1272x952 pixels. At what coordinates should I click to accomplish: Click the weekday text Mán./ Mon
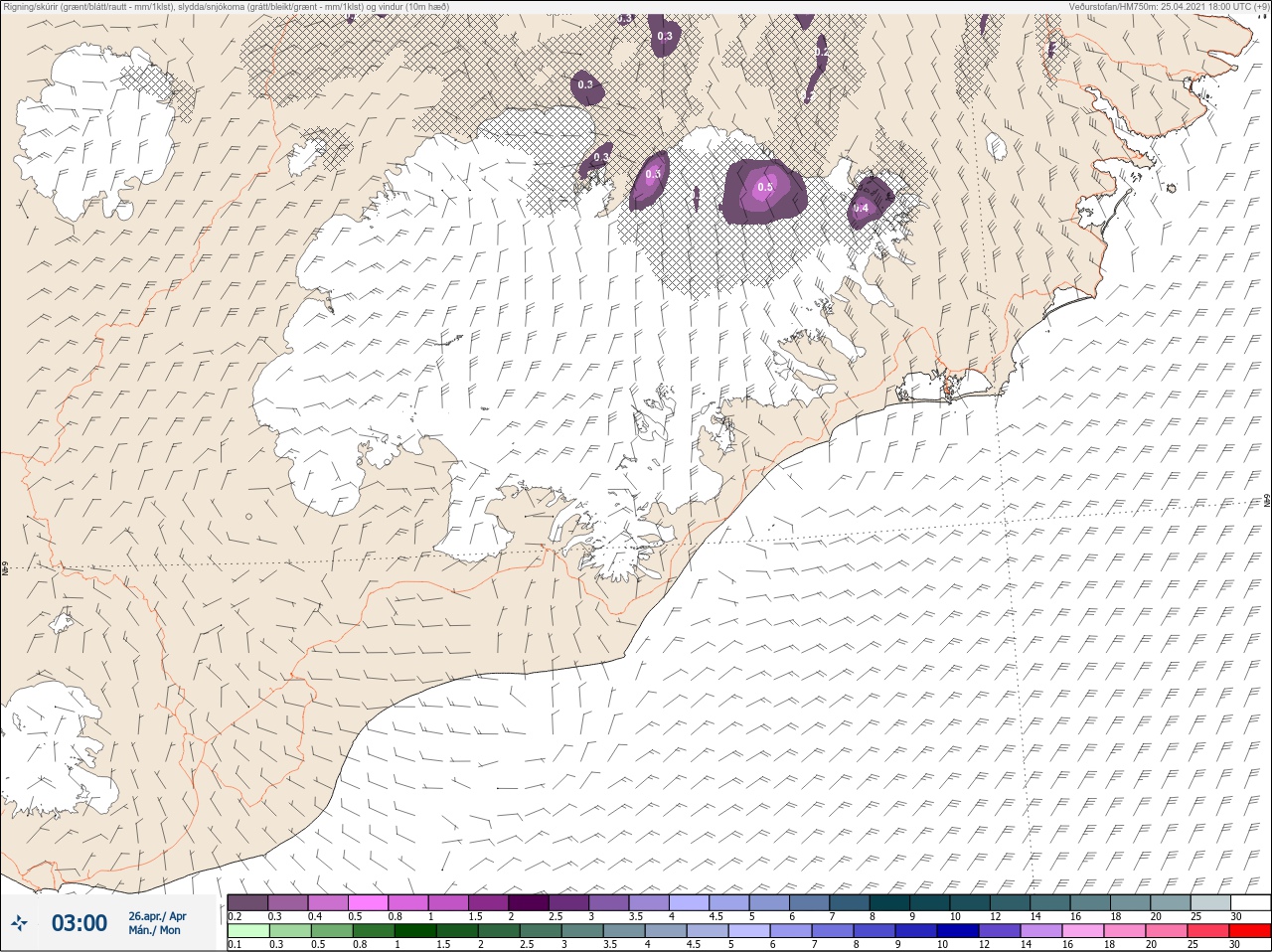(x=154, y=930)
